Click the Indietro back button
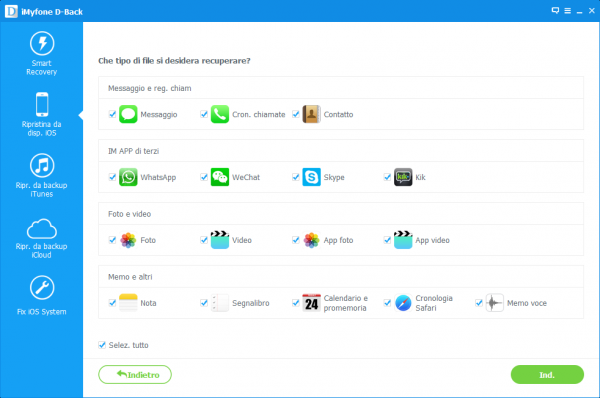 (x=135, y=375)
